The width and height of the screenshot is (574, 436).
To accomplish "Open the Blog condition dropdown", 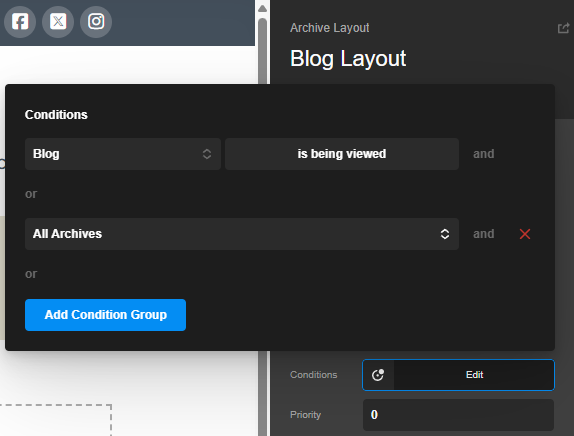I will tap(123, 154).
